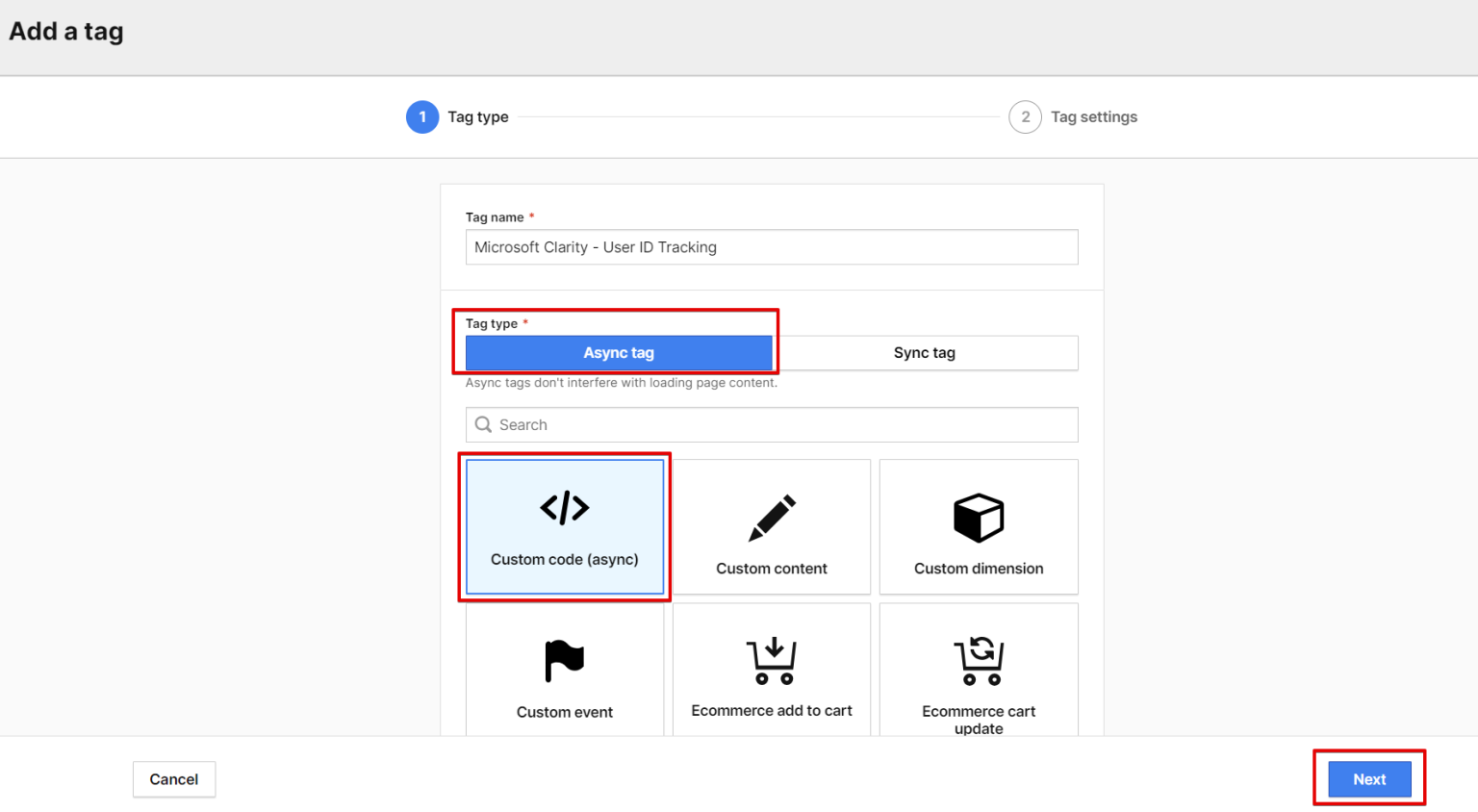Open the Ecommerce cart update icon
1478x812 pixels.
click(x=978, y=660)
